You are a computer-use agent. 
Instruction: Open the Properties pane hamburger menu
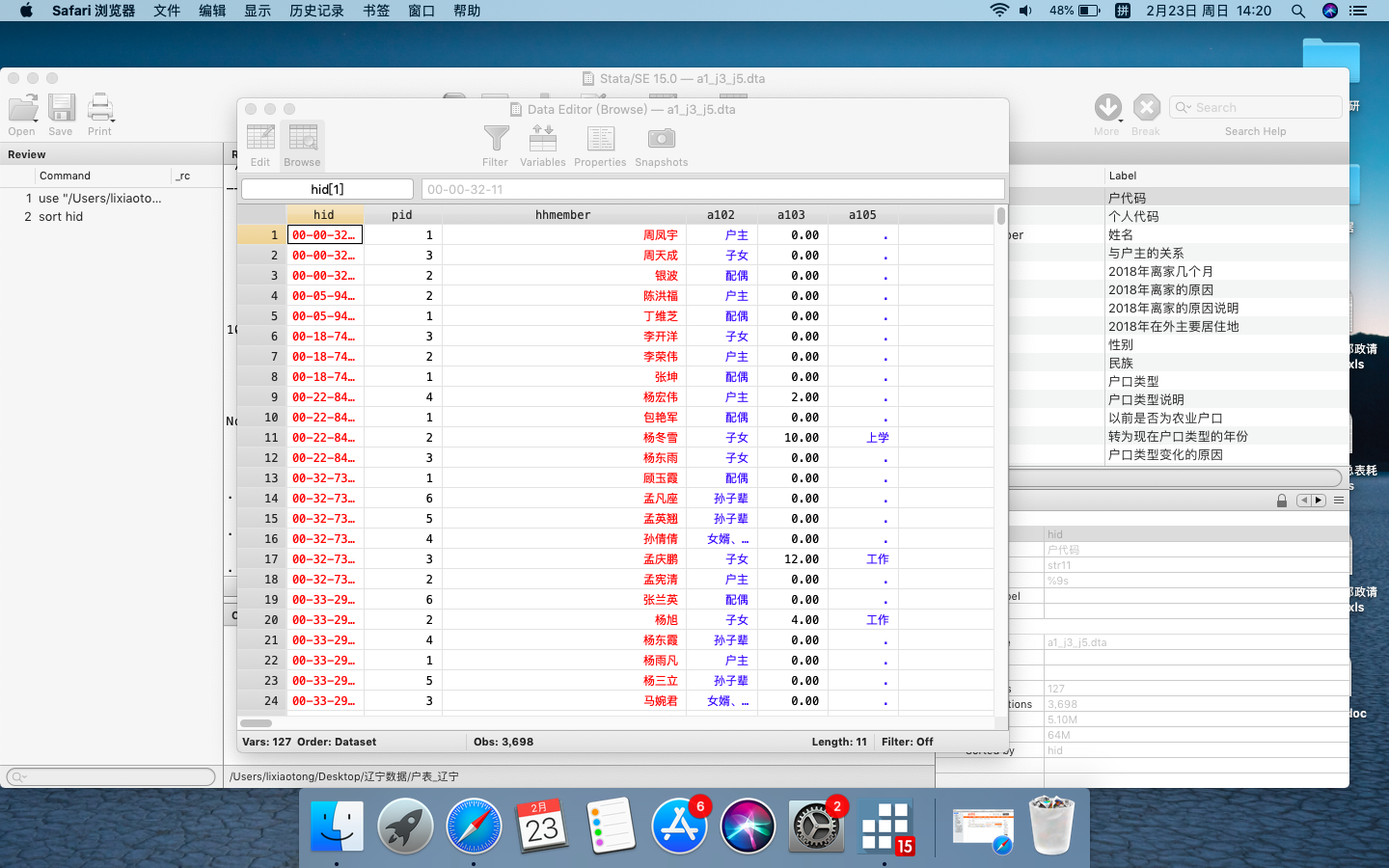click(x=1339, y=501)
